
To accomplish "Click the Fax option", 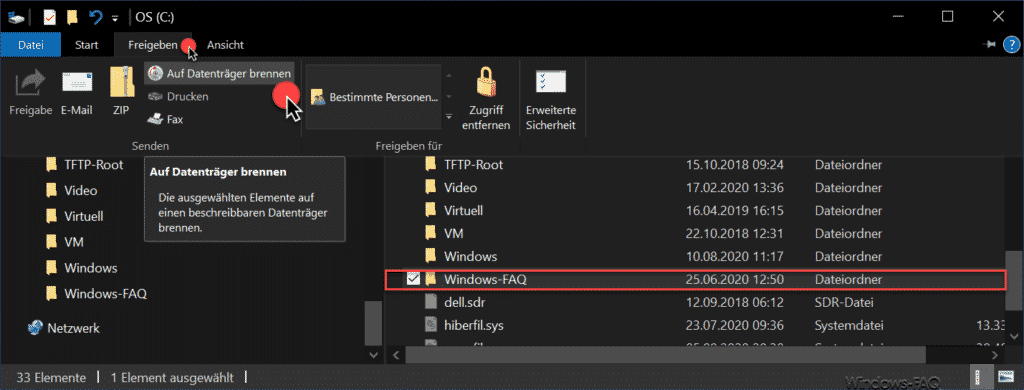I will pyautogui.click(x=166, y=120).
